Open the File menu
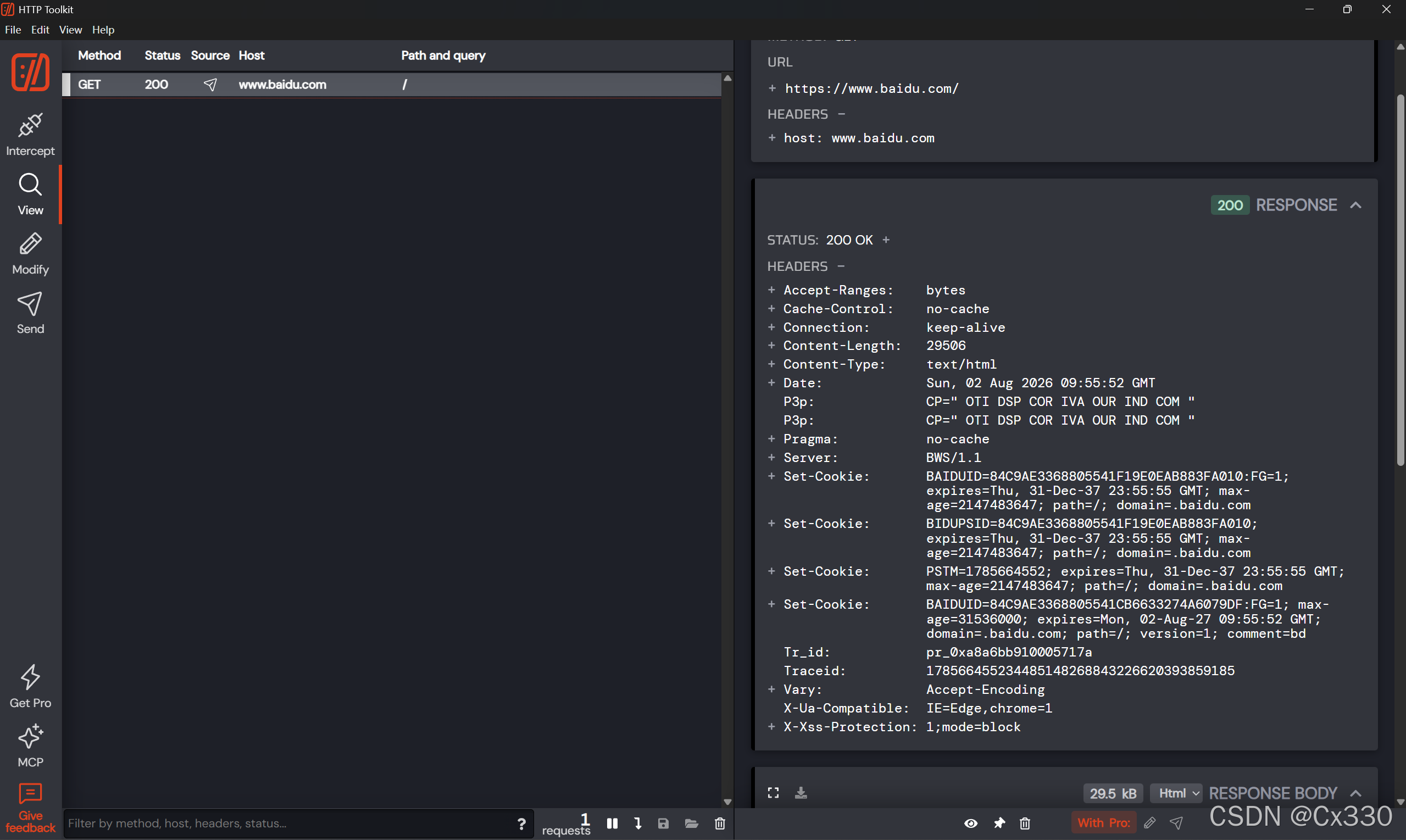The image size is (1406, 840). [x=13, y=30]
